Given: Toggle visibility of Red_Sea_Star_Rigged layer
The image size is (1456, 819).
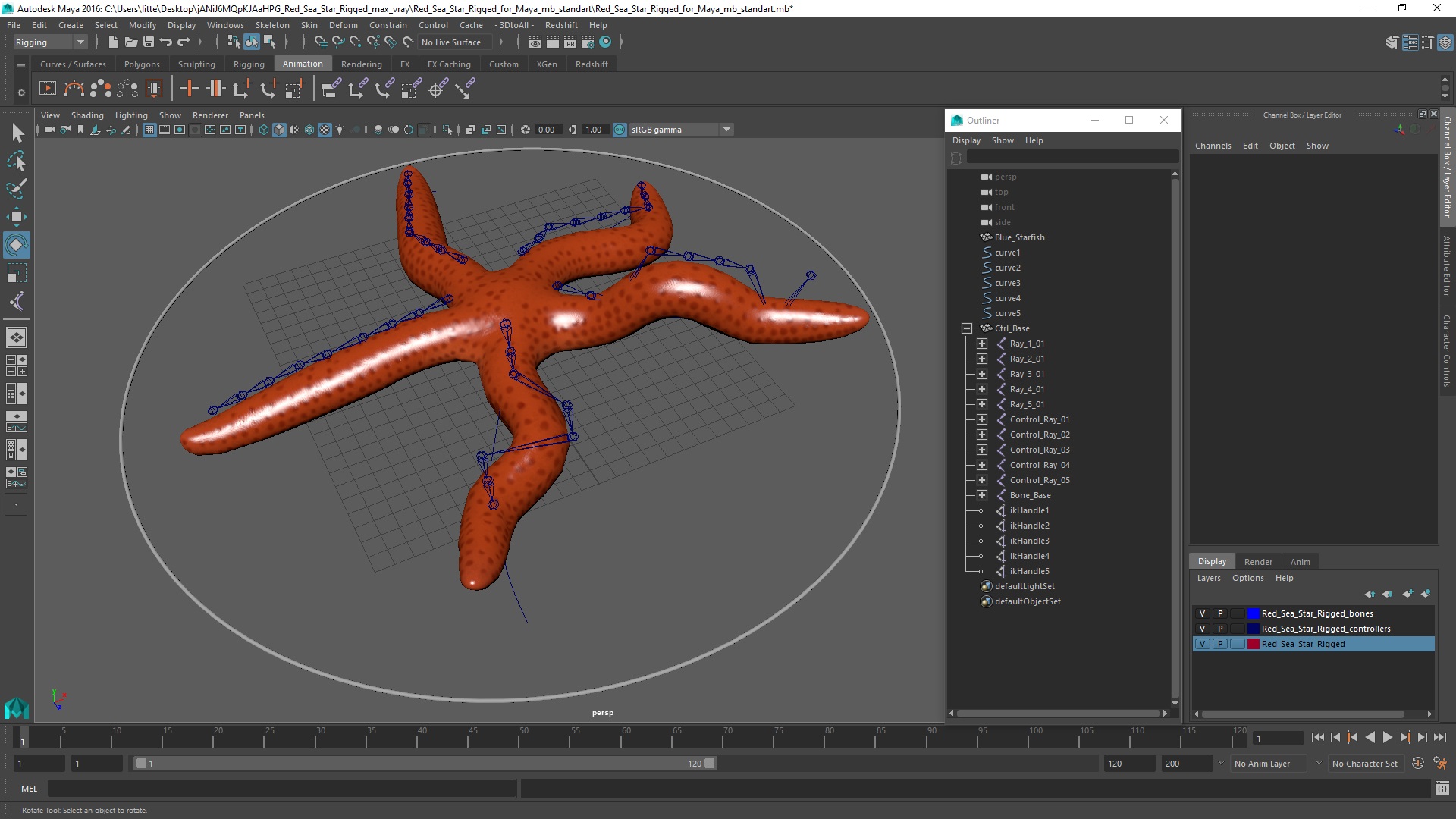Looking at the screenshot, I should [x=1202, y=644].
